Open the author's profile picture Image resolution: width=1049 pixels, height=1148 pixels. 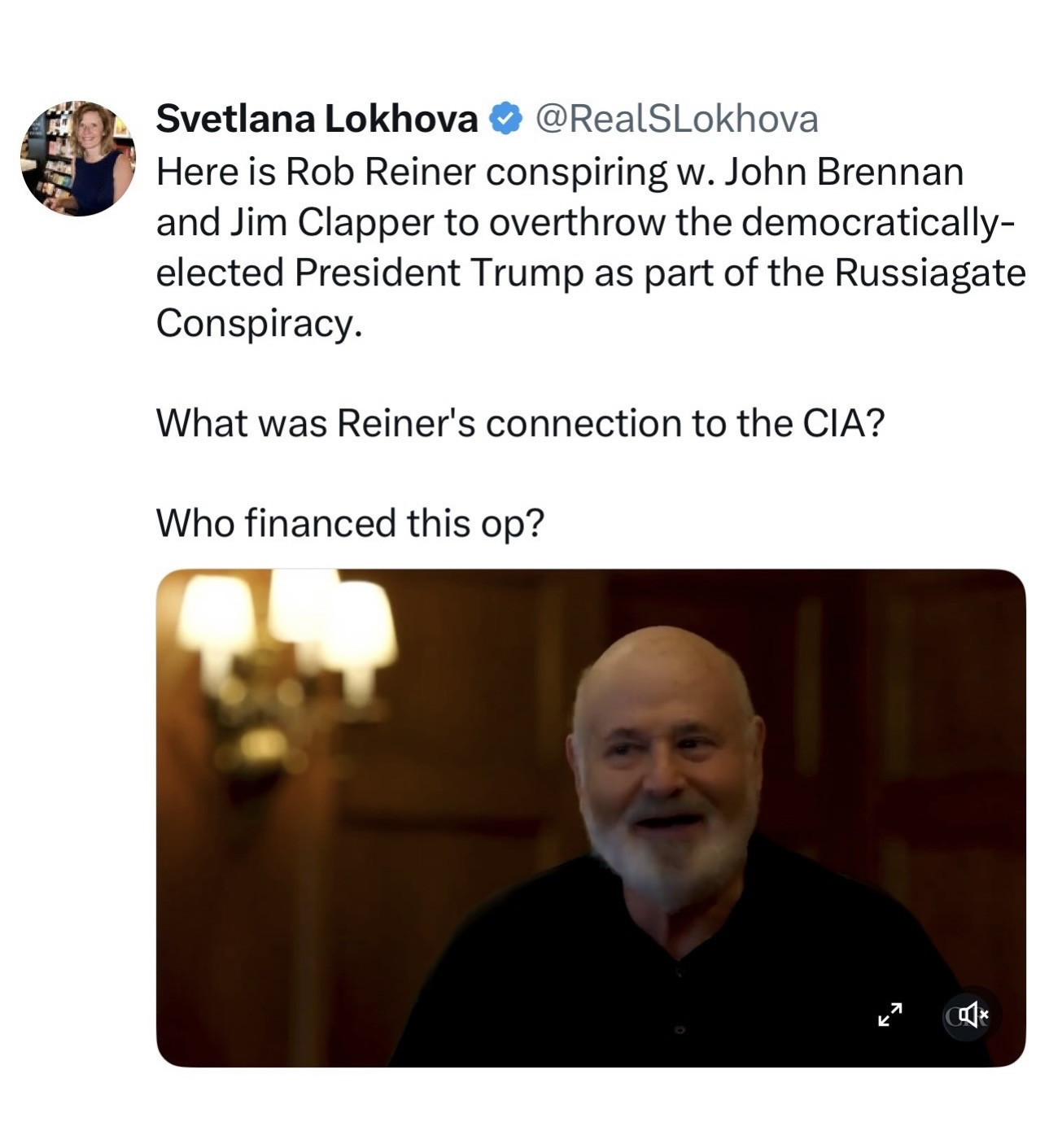[78, 159]
